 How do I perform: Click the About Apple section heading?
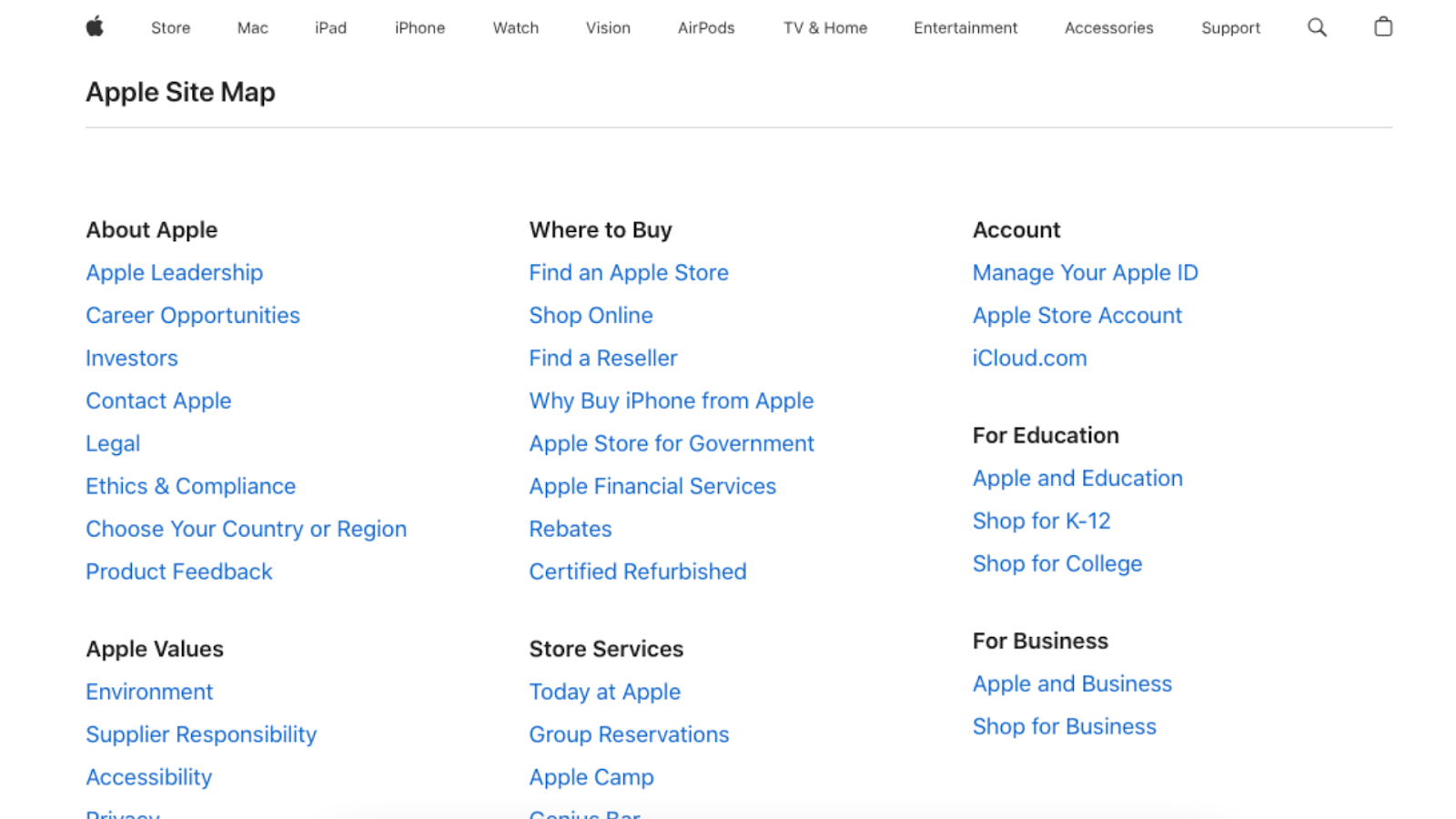click(152, 230)
